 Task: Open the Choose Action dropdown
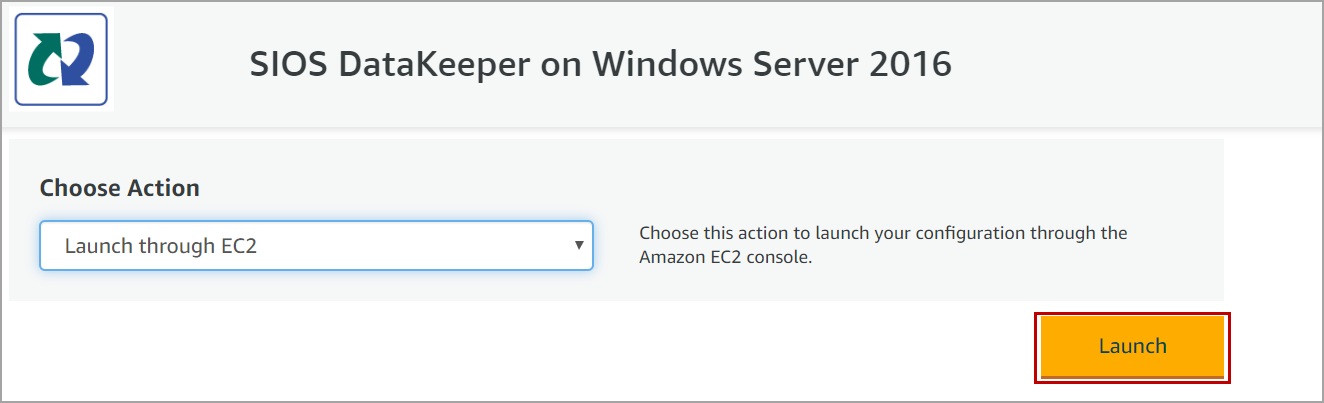tap(316, 245)
